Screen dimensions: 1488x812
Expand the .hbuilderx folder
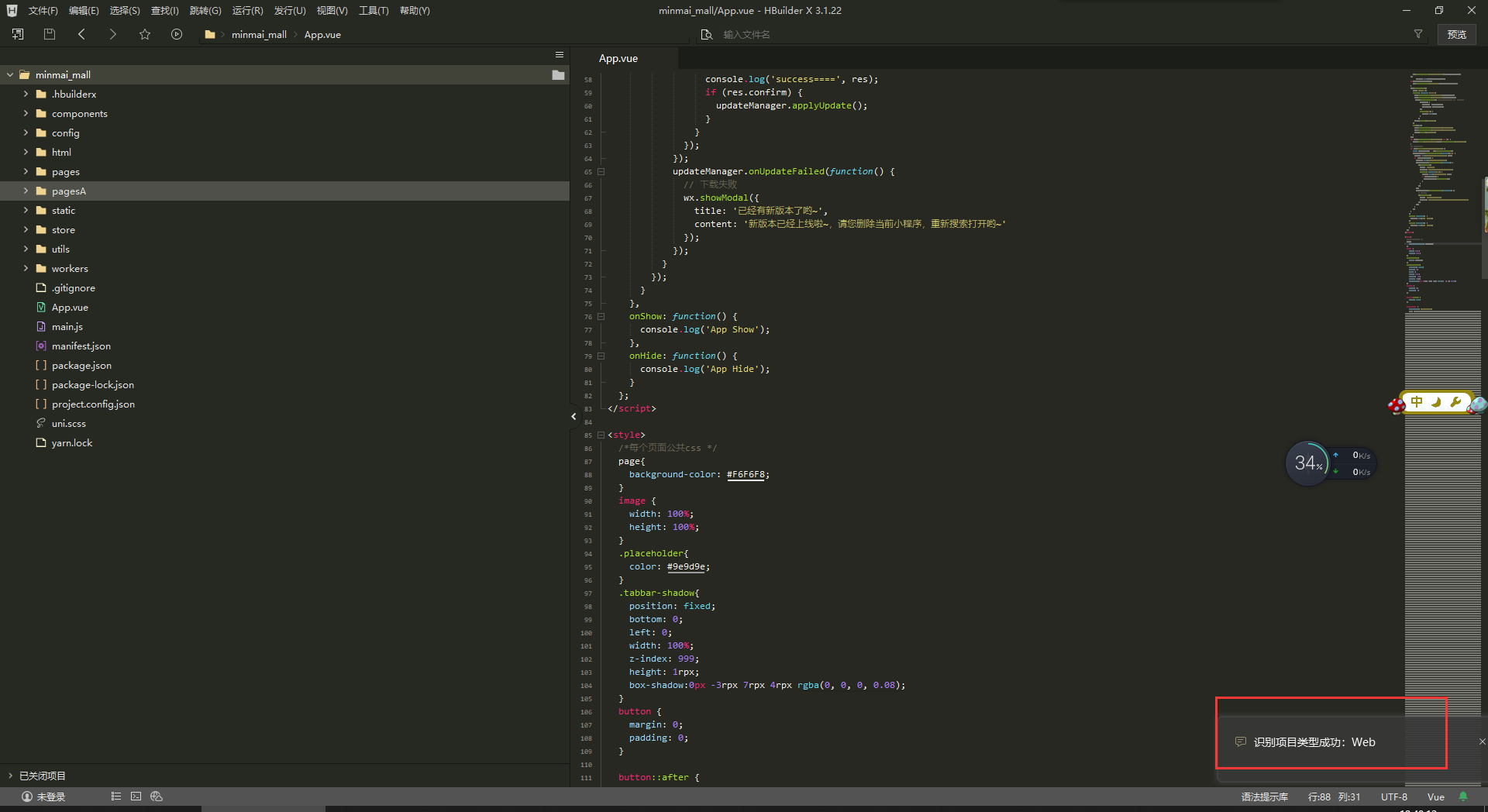point(26,94)
